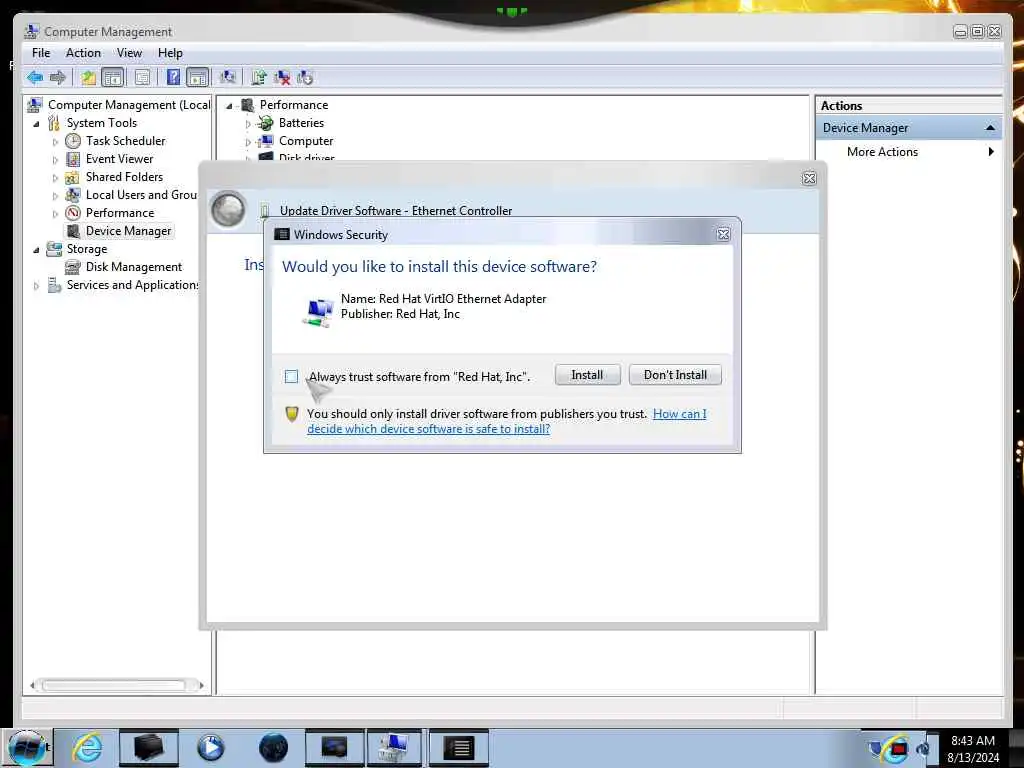The image size is (1024, 768).
Task: Close the Update Driver Software window
Action: pos(809,178)
